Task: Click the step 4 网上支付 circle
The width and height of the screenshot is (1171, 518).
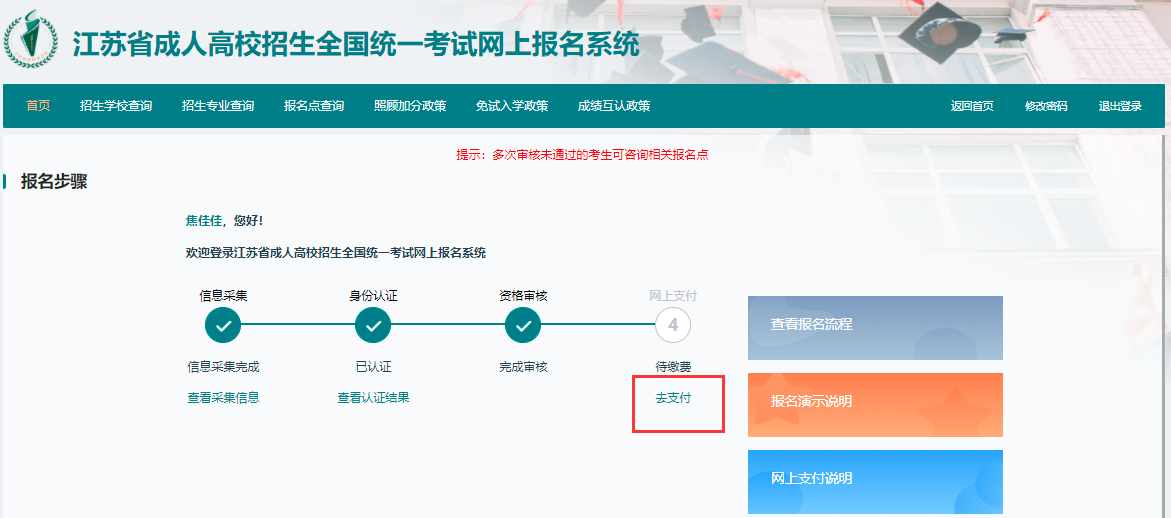Action: click(673, 325)
